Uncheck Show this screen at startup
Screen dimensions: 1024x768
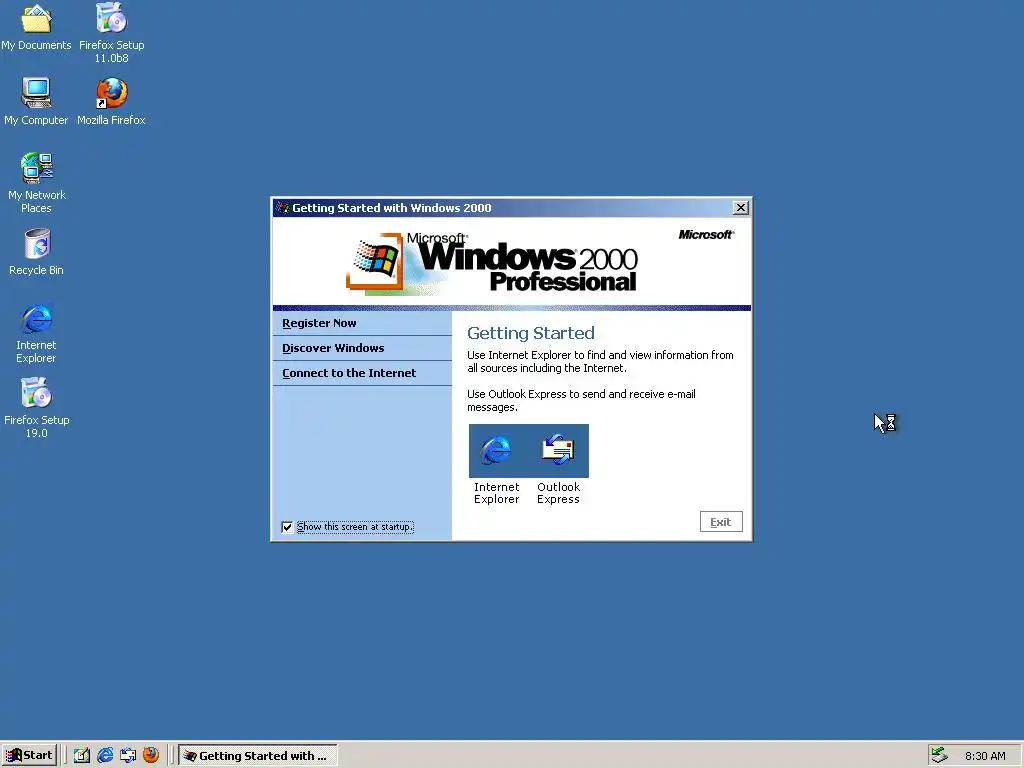click(287, 527)
